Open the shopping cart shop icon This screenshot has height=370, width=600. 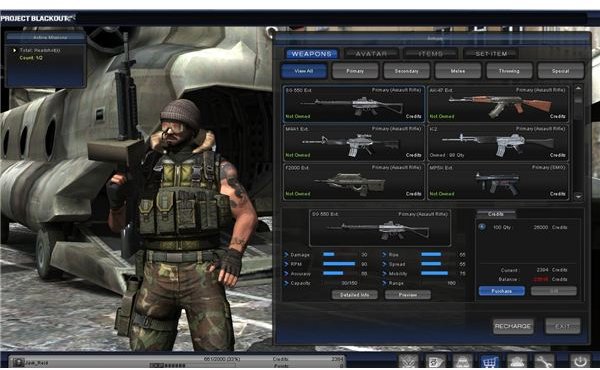tap(490, 362)
